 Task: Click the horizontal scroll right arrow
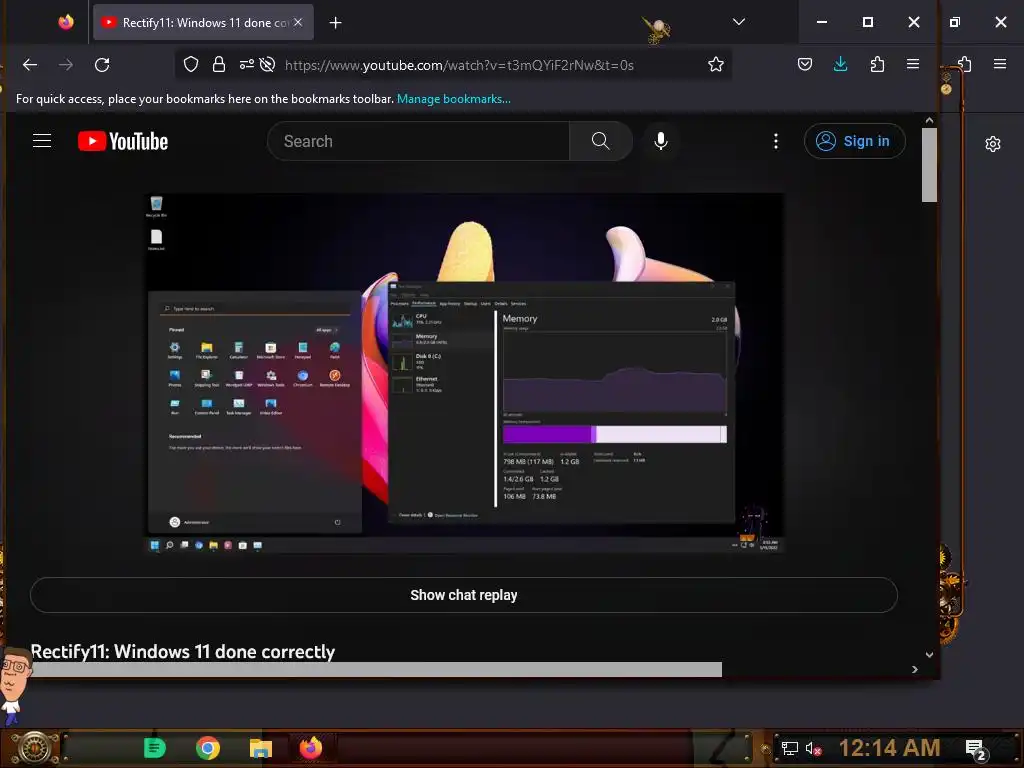[x=914, y=669]
